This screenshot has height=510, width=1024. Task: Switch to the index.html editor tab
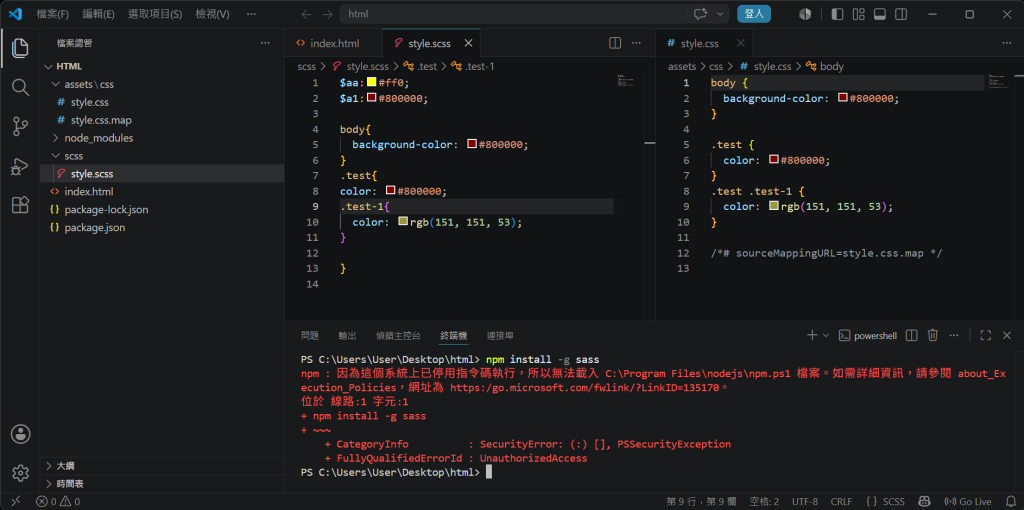(334, 43)
